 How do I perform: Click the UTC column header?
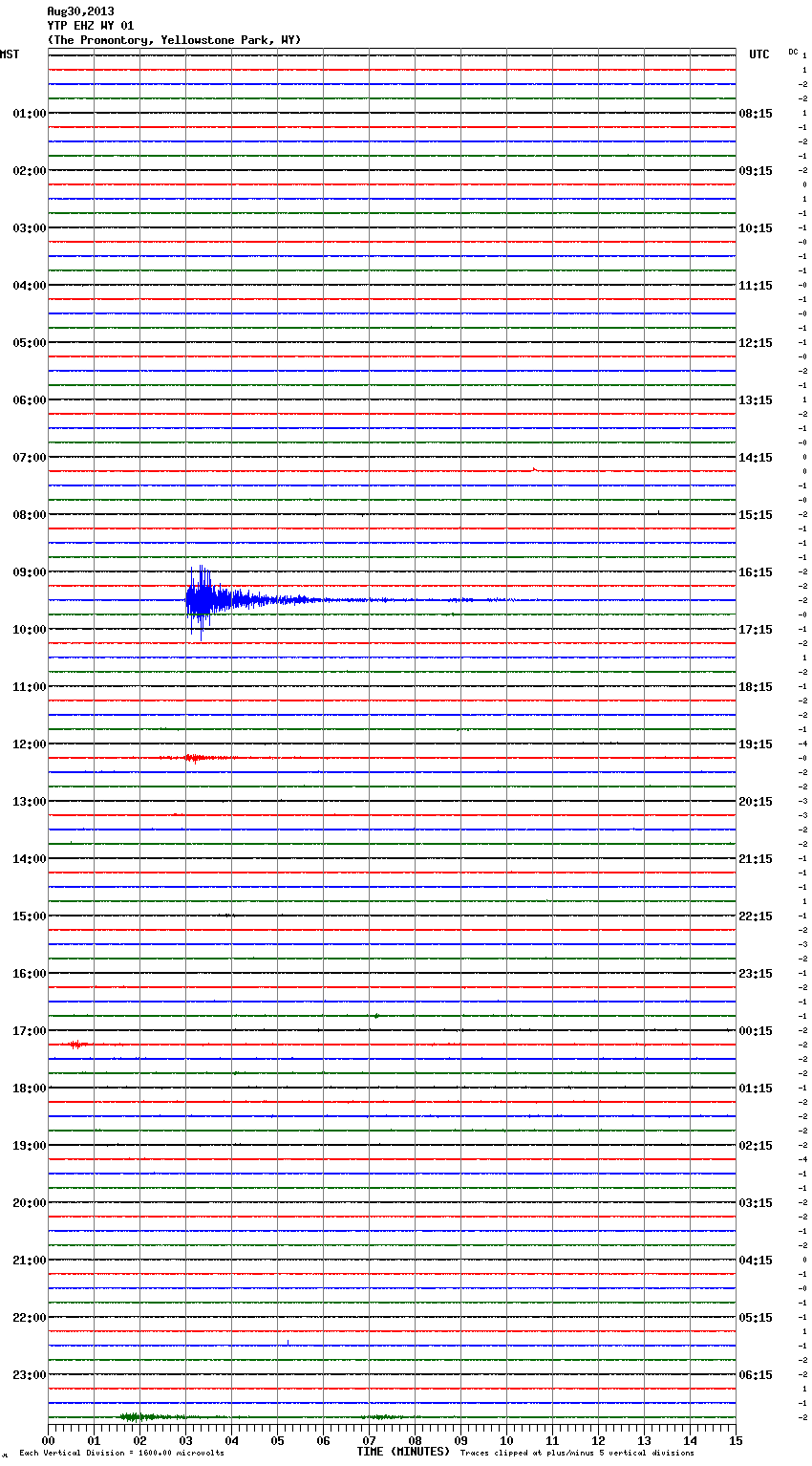(x=759, y=54)
